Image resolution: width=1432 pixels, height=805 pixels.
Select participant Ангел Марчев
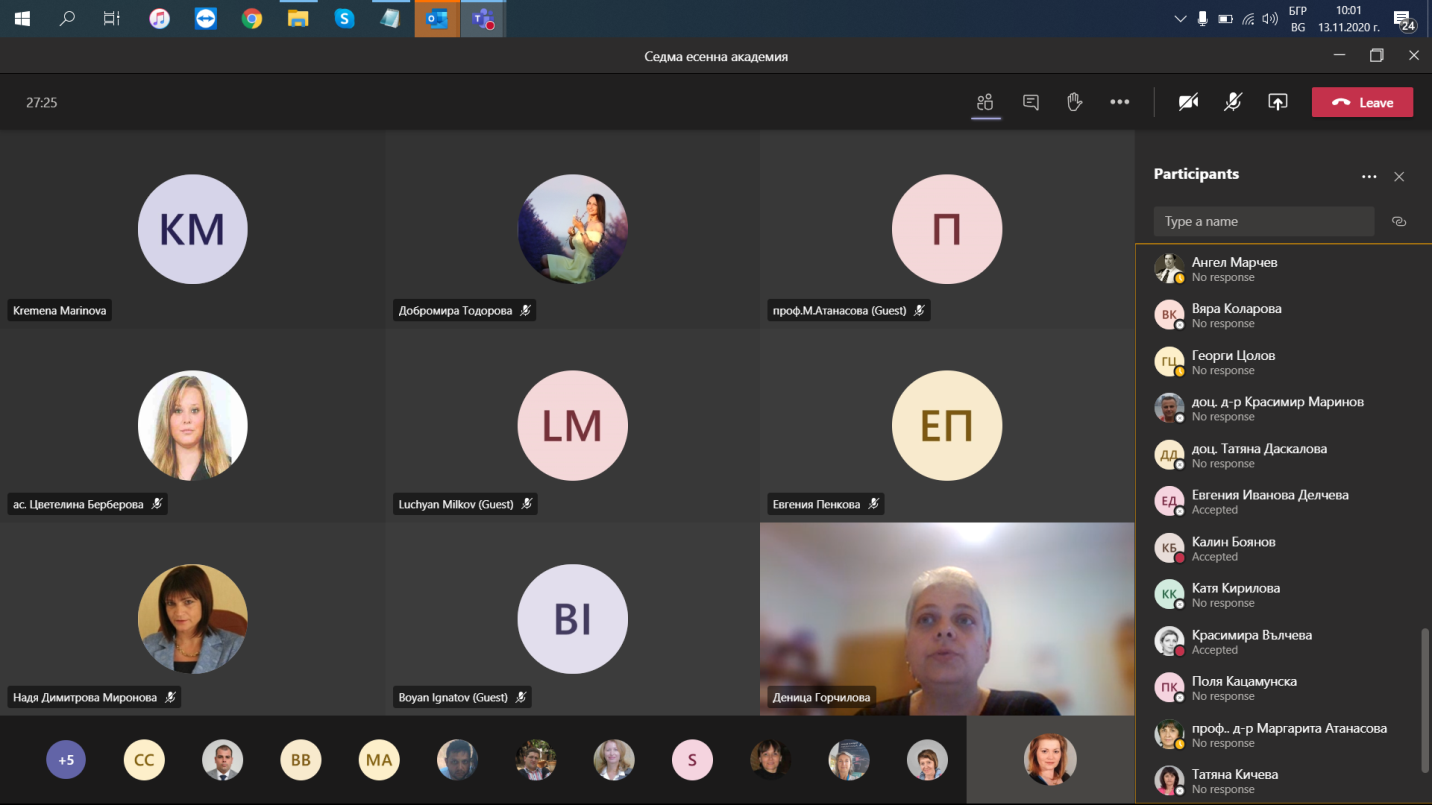1285,269
